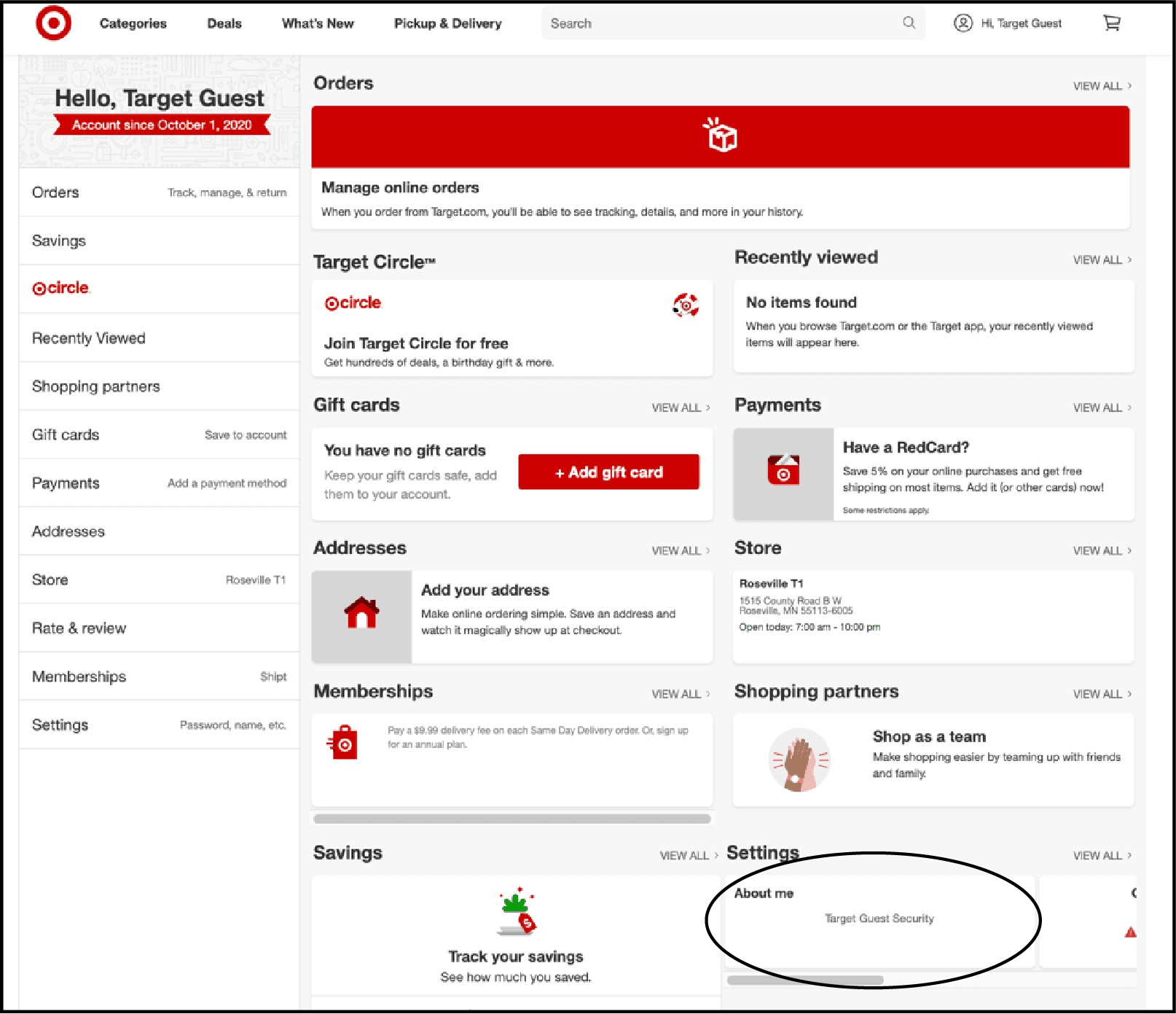Click the Memberships horizontal scrollbar
Image resolution: width=1176 pixels, height=1014 pixels.
point(512,819)
